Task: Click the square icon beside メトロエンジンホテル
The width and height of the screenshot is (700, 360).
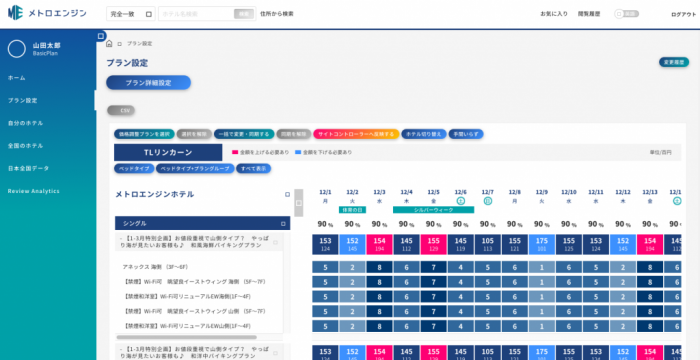Action: click(x=288, y=195)
